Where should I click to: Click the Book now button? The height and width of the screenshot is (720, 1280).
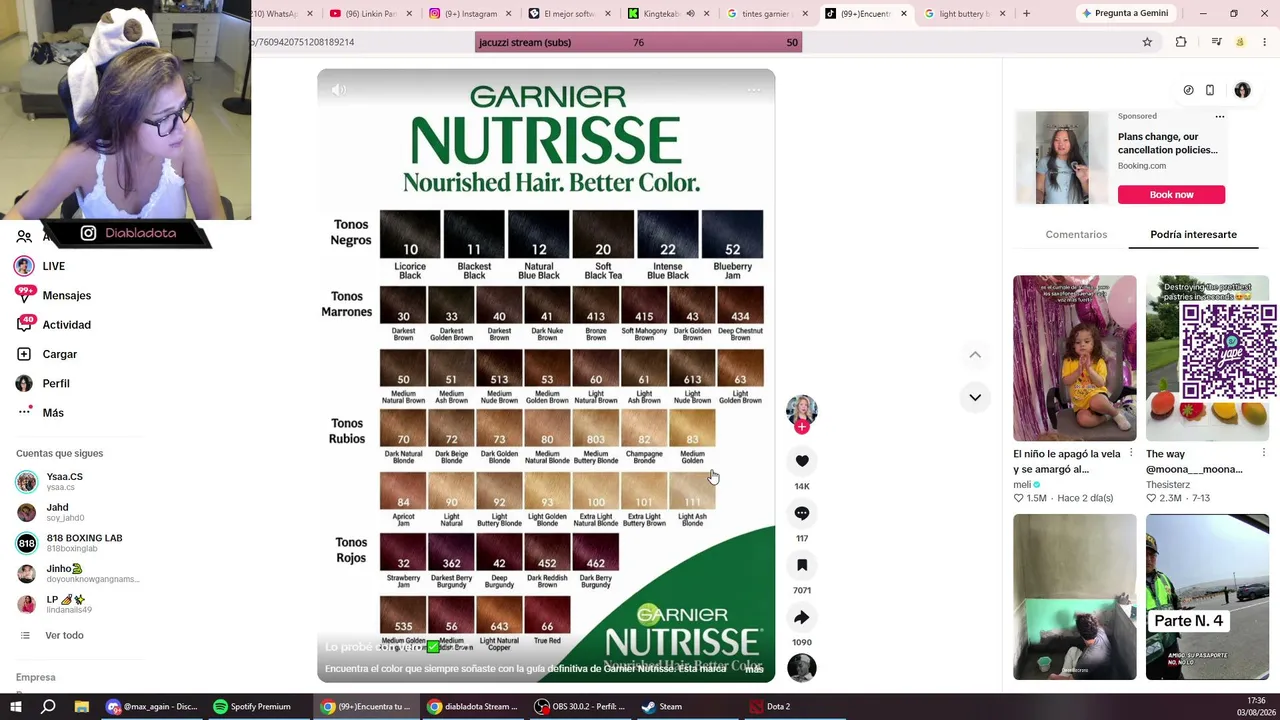click(x=1171, y=194)
